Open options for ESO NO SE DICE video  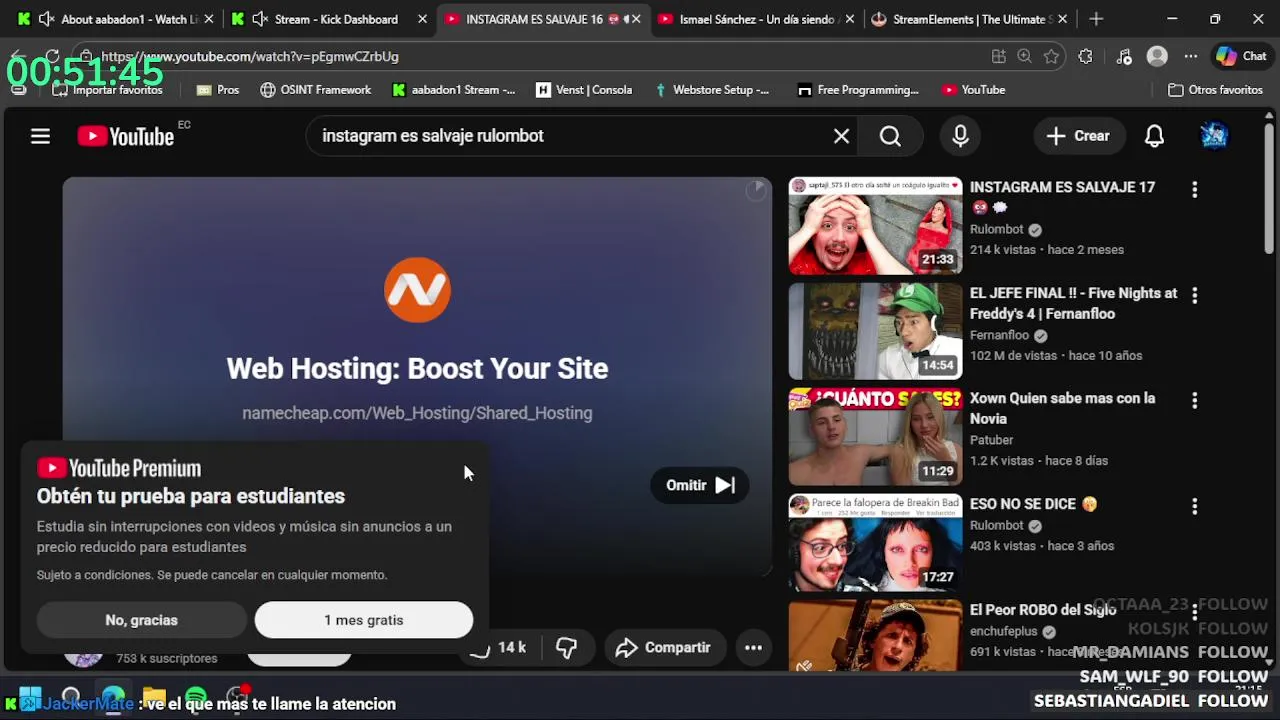(1194, 506)
